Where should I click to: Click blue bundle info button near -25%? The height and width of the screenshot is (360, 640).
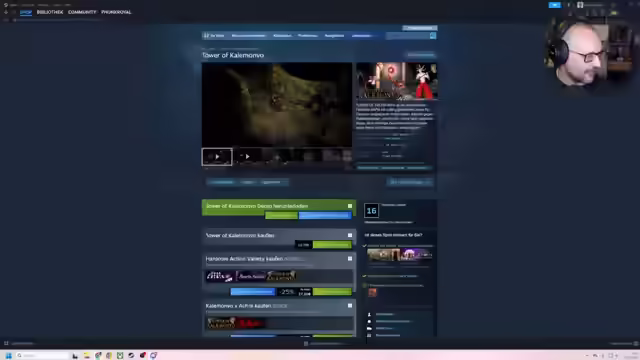tap(253, 292)
